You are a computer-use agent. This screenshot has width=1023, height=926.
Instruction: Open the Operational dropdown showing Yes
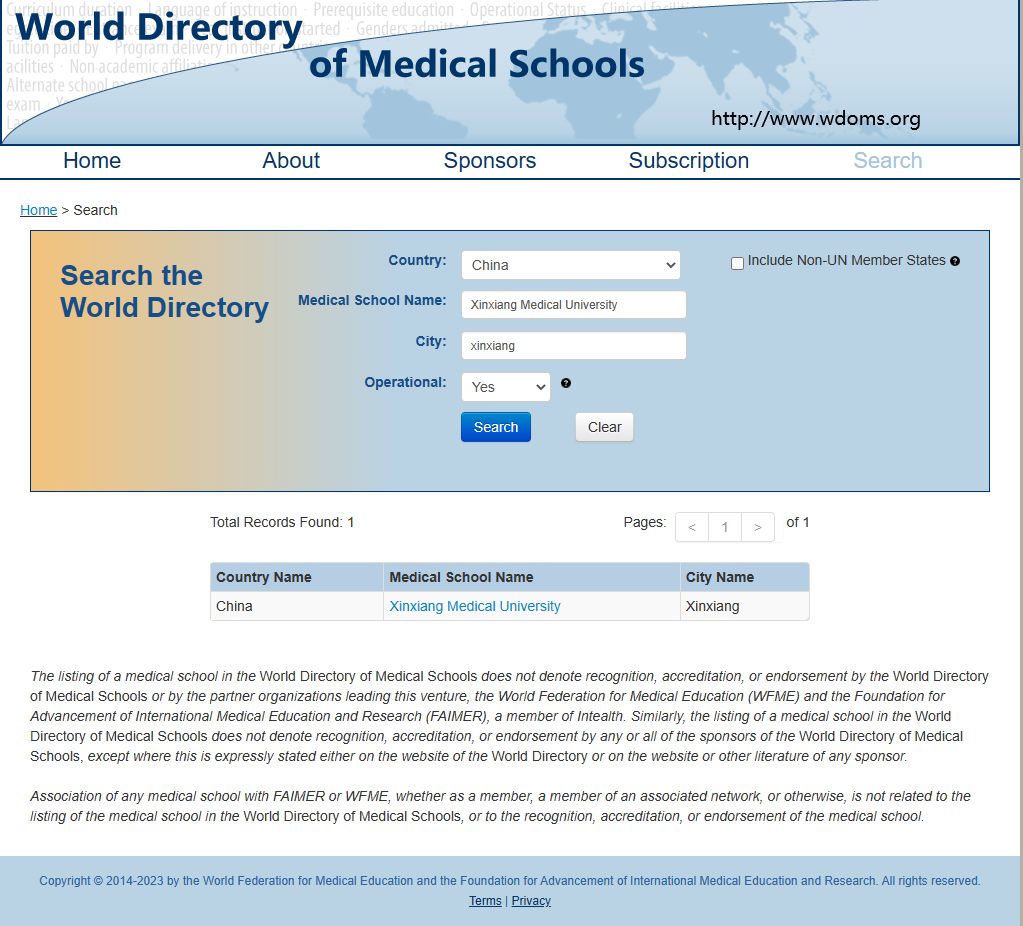click(506, 387)
